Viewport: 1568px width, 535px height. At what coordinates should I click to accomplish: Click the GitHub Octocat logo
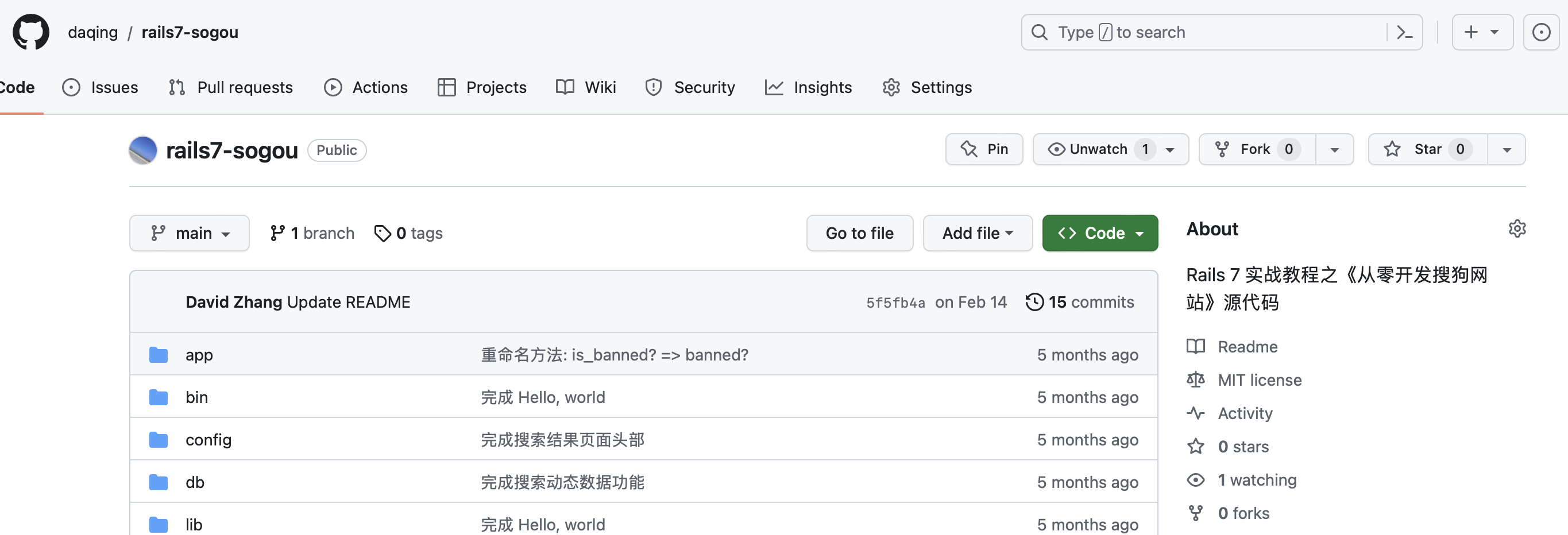(x=31, y=32)
